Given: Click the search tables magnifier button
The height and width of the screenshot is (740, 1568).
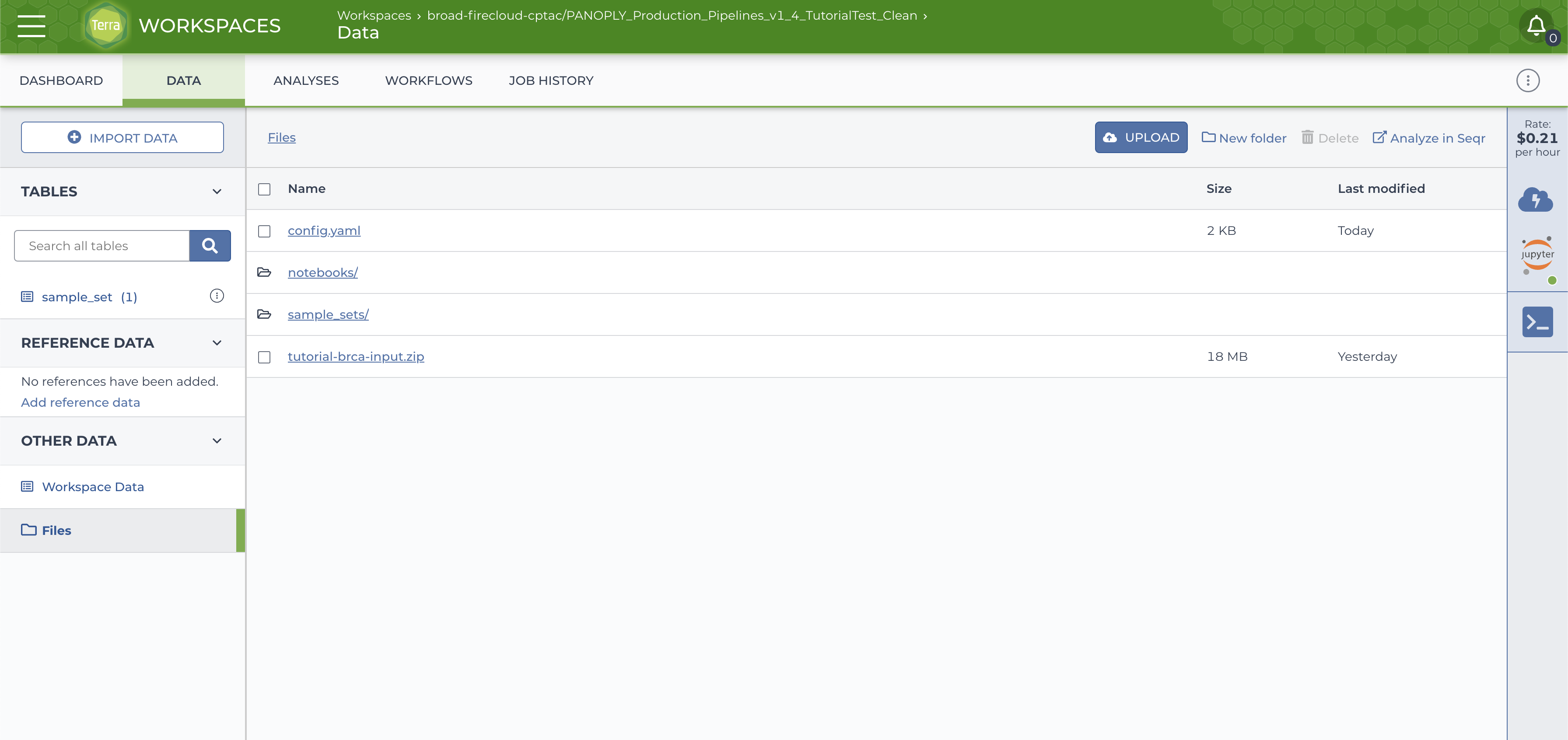Looking at the screenshot, I should pyautogui.click(x=210, y=246).
